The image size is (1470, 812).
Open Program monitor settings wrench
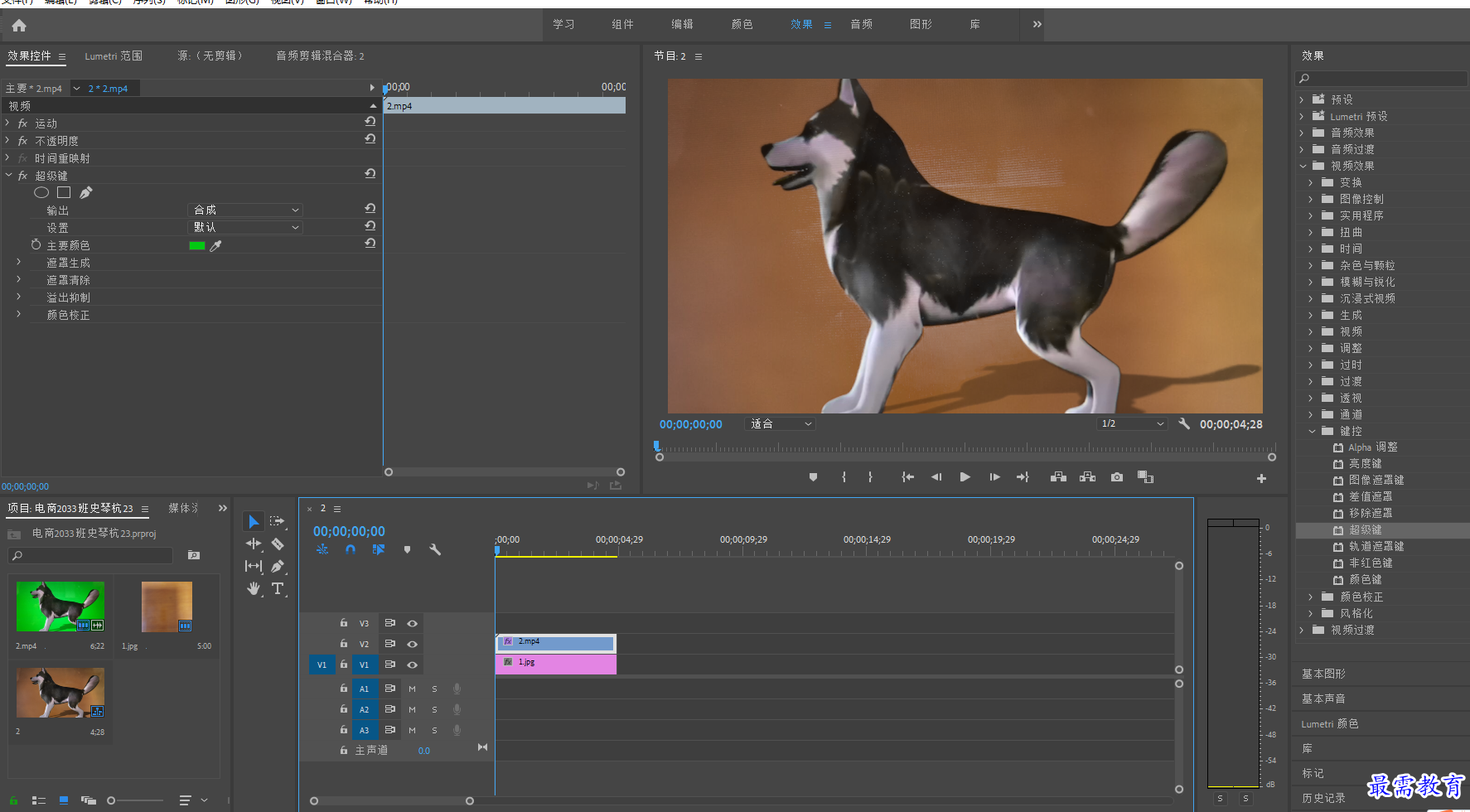click(x=1184, y=423)
